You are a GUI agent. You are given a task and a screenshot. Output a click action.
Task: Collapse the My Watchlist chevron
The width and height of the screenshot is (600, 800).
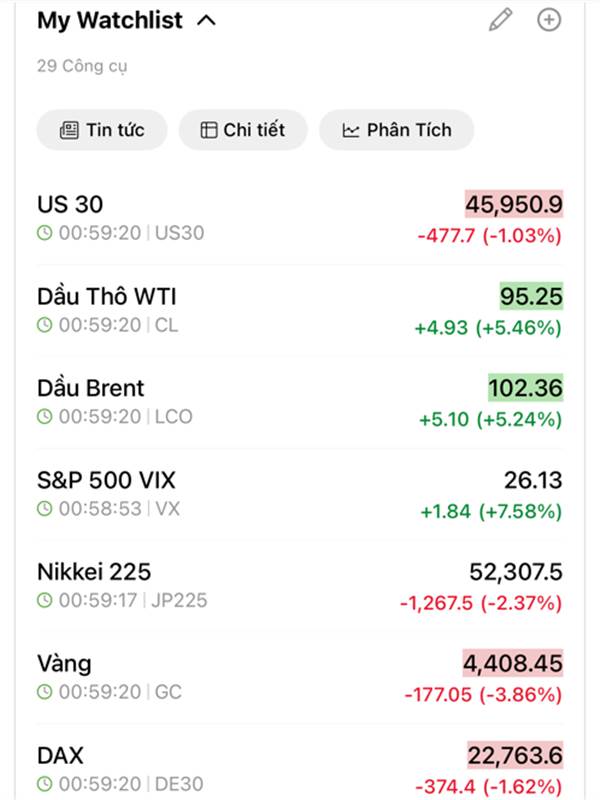(x=207, y=21)
